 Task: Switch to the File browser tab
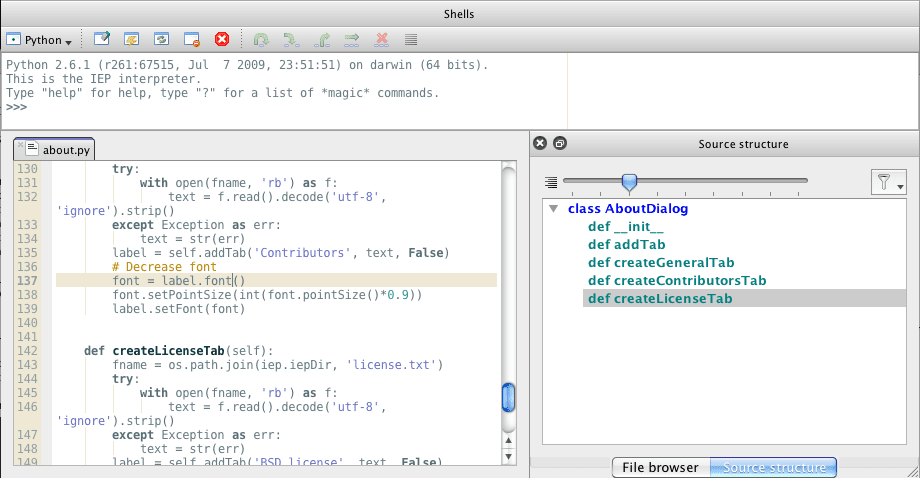pos(661,467)
